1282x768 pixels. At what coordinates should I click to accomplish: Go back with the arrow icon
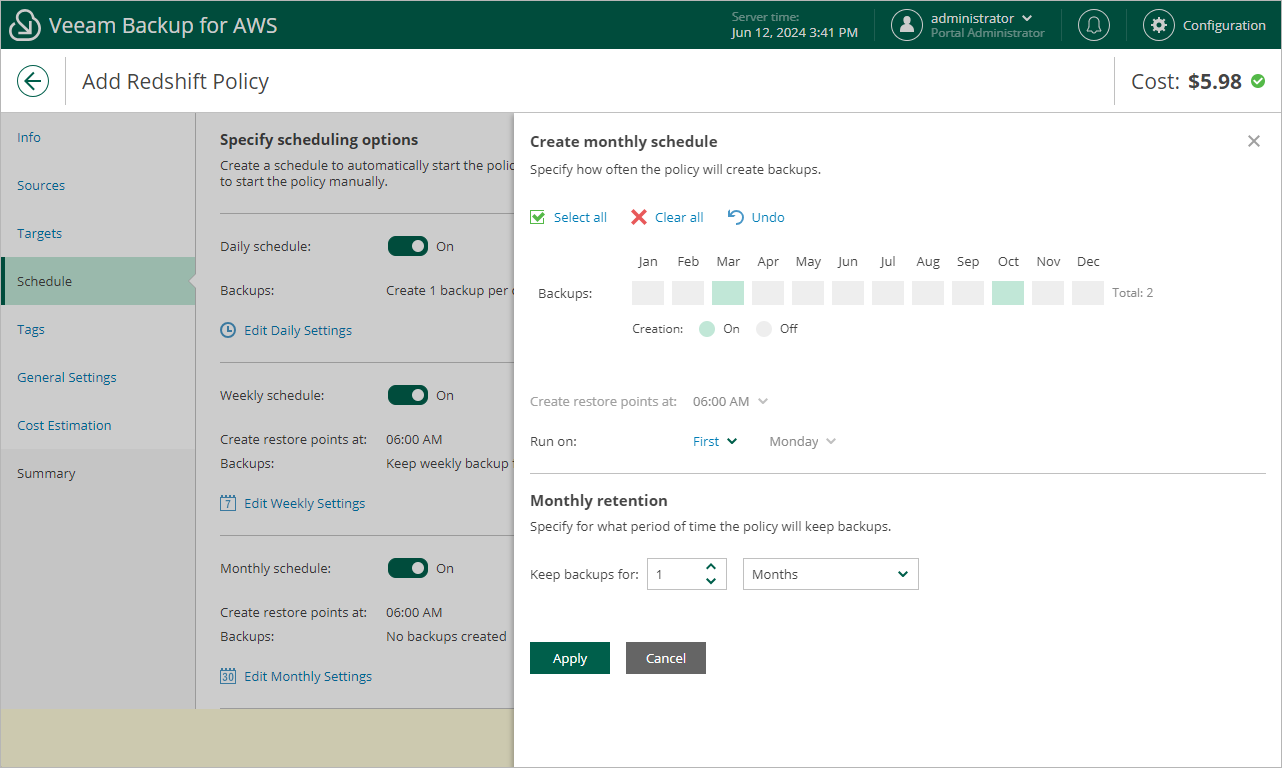pos(33,81)
